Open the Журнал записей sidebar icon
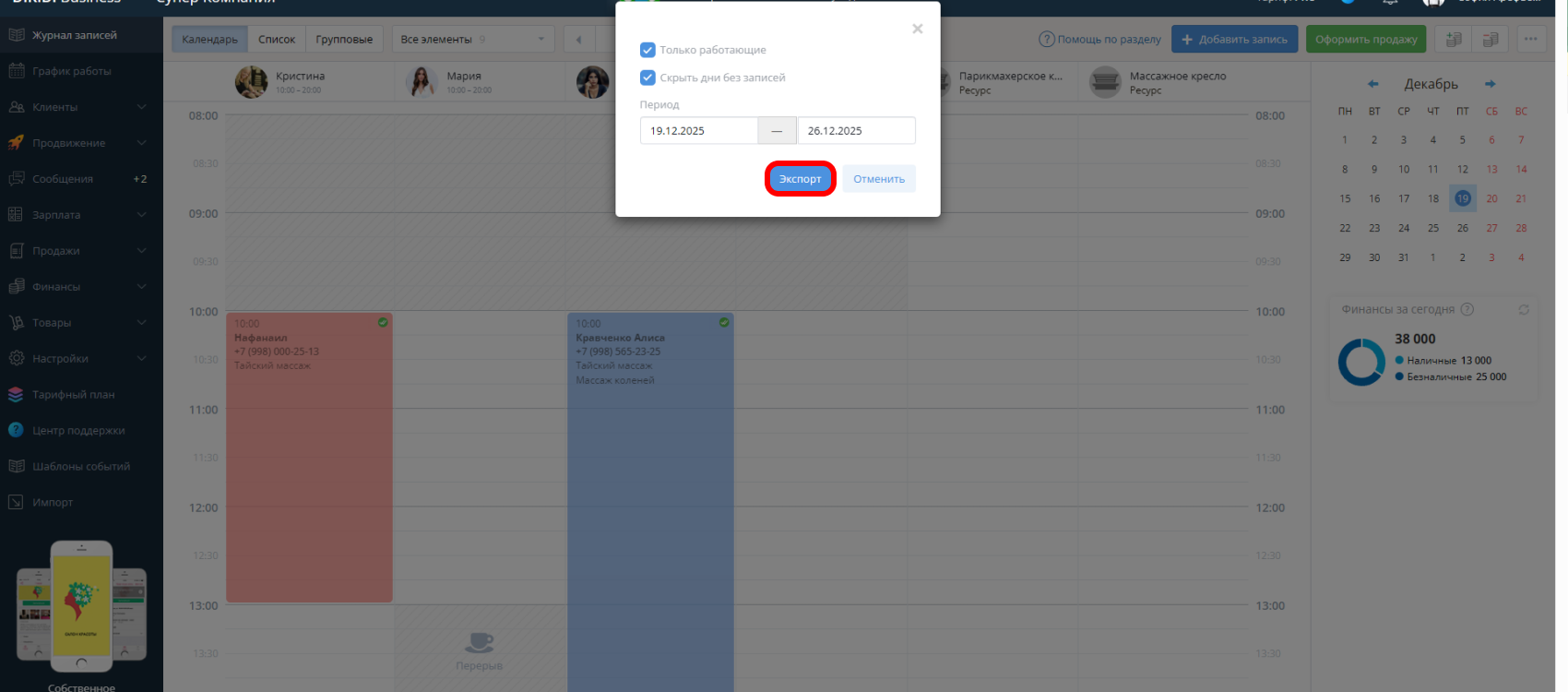1568x692 pixels. tap(16, 35)
